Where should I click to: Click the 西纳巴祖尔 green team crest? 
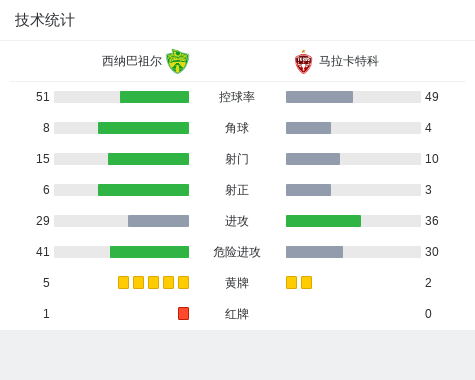(177, 61)
